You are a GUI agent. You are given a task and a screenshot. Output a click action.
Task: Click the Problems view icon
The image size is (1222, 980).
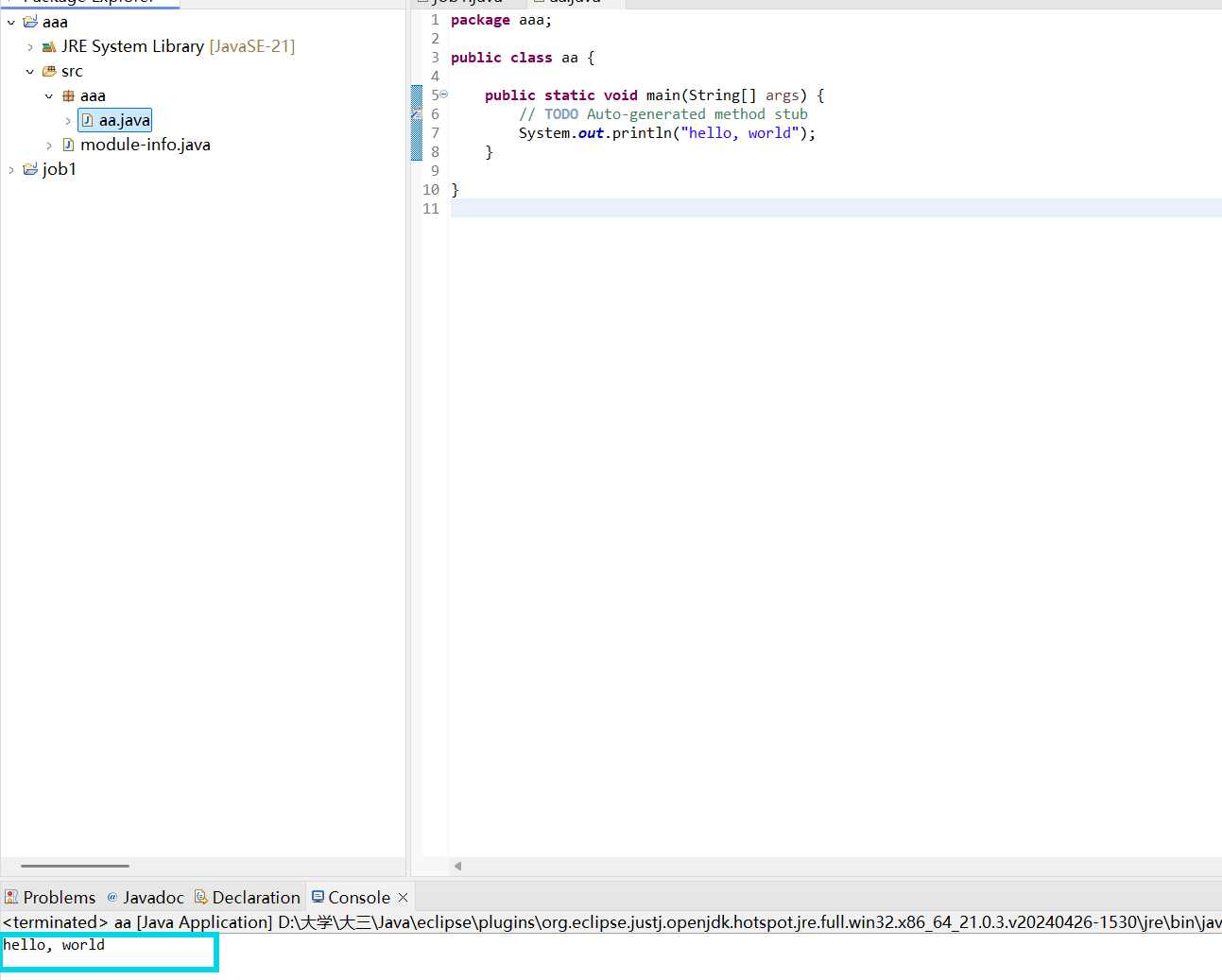point(10,896)
